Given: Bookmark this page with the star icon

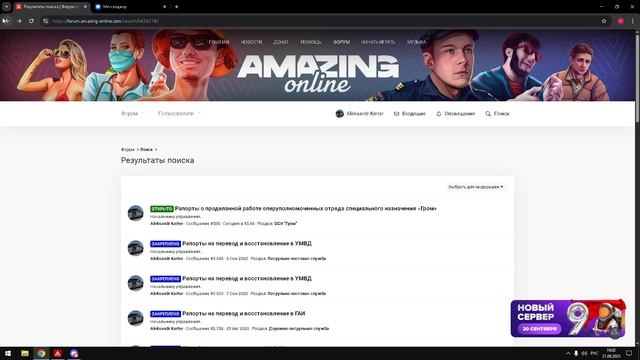Looking at the screenshot, I should pos(604,21).
